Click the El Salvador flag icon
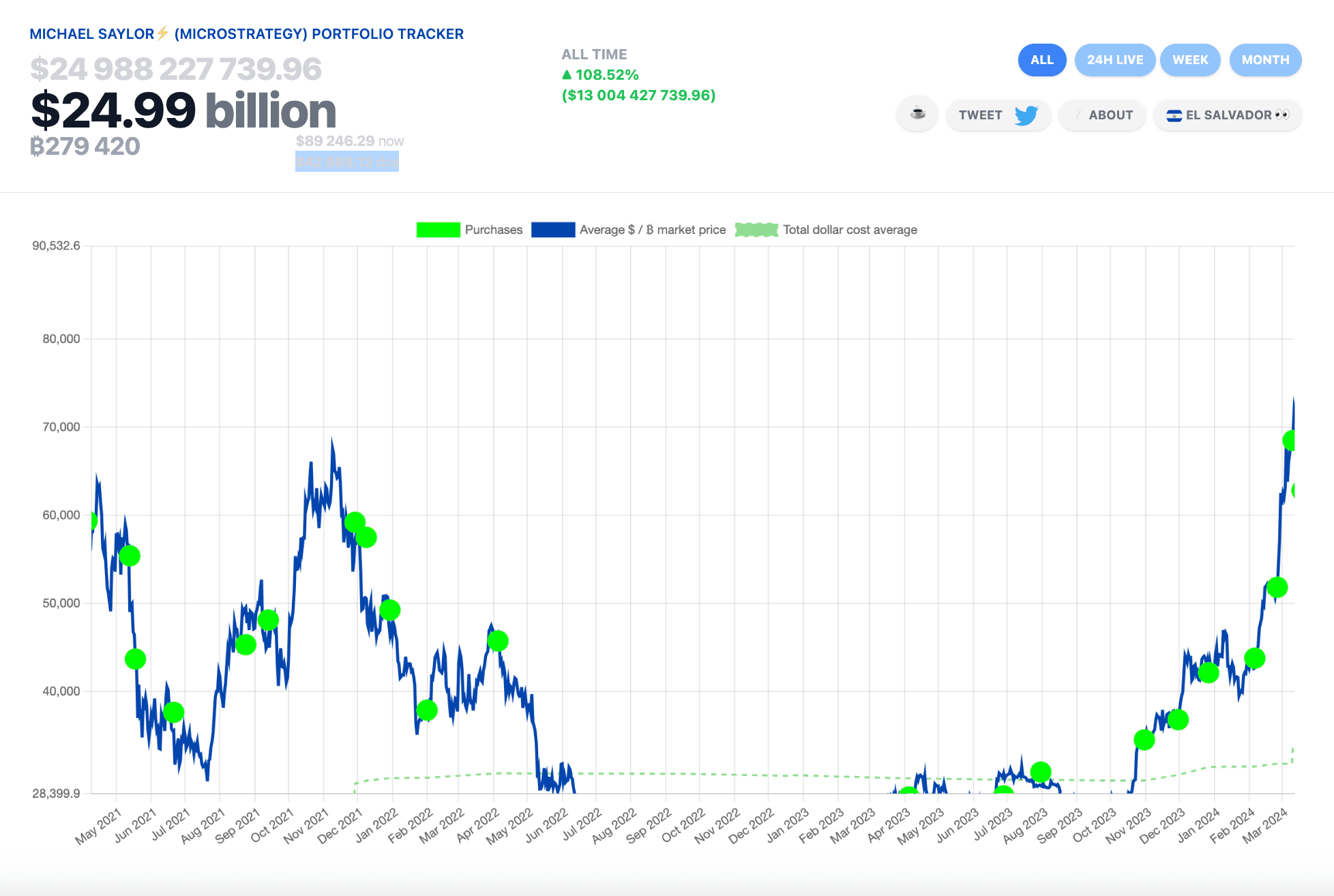 coord(1174,115)
